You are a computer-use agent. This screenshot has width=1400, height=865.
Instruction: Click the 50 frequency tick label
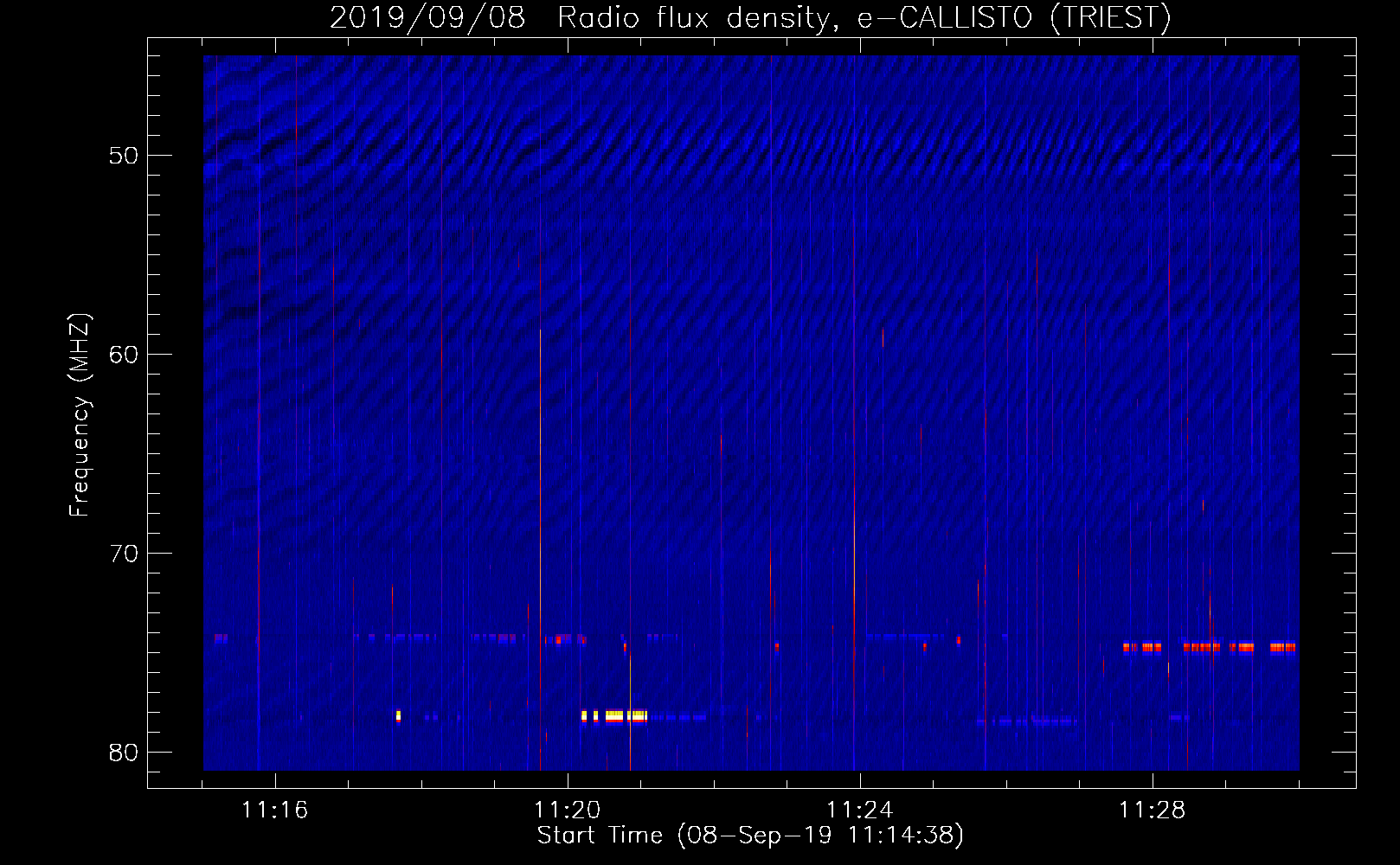point(125,157)
